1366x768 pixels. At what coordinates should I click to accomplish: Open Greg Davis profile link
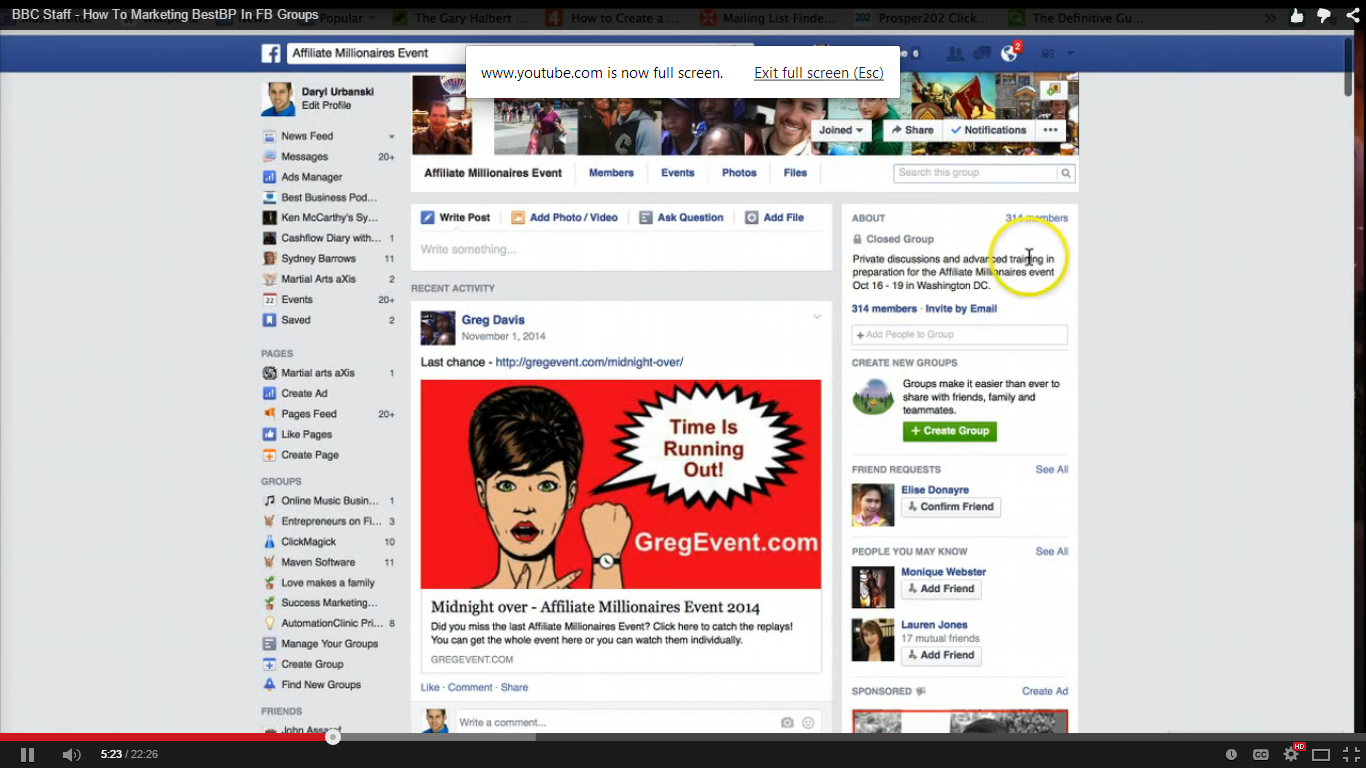coord(493,320)
